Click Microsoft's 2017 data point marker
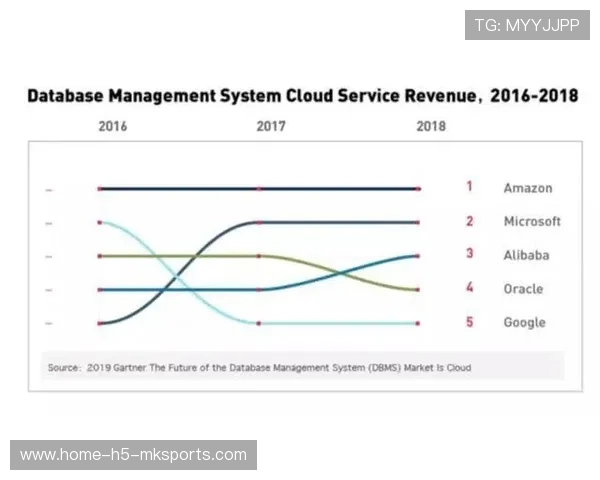Image resolution: width=600 pixels, height=480 pixels. tap(259, 222)
